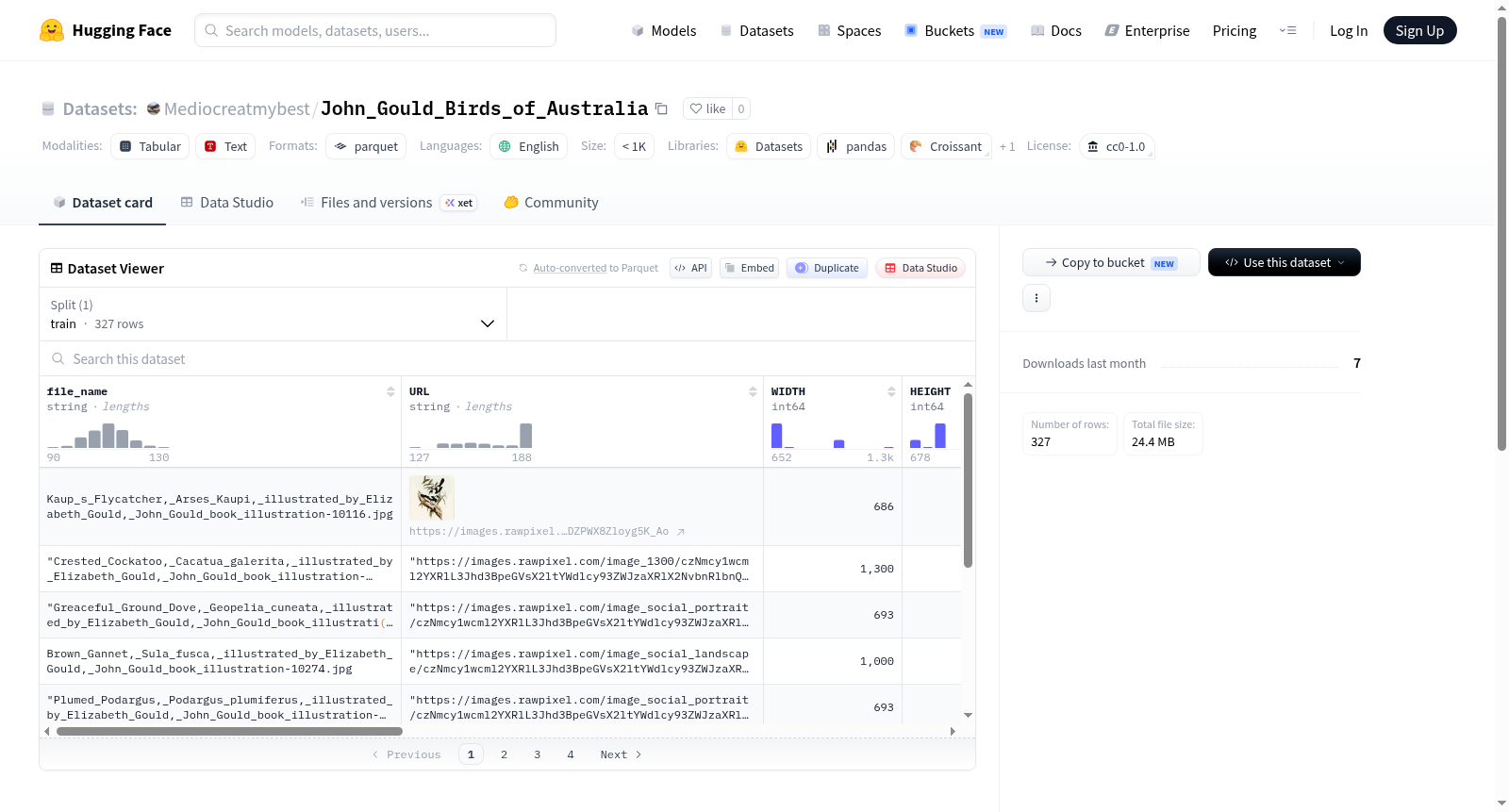
Task: Select the Text modality tag
Action: pyautogui.click(x=225, y=146)
